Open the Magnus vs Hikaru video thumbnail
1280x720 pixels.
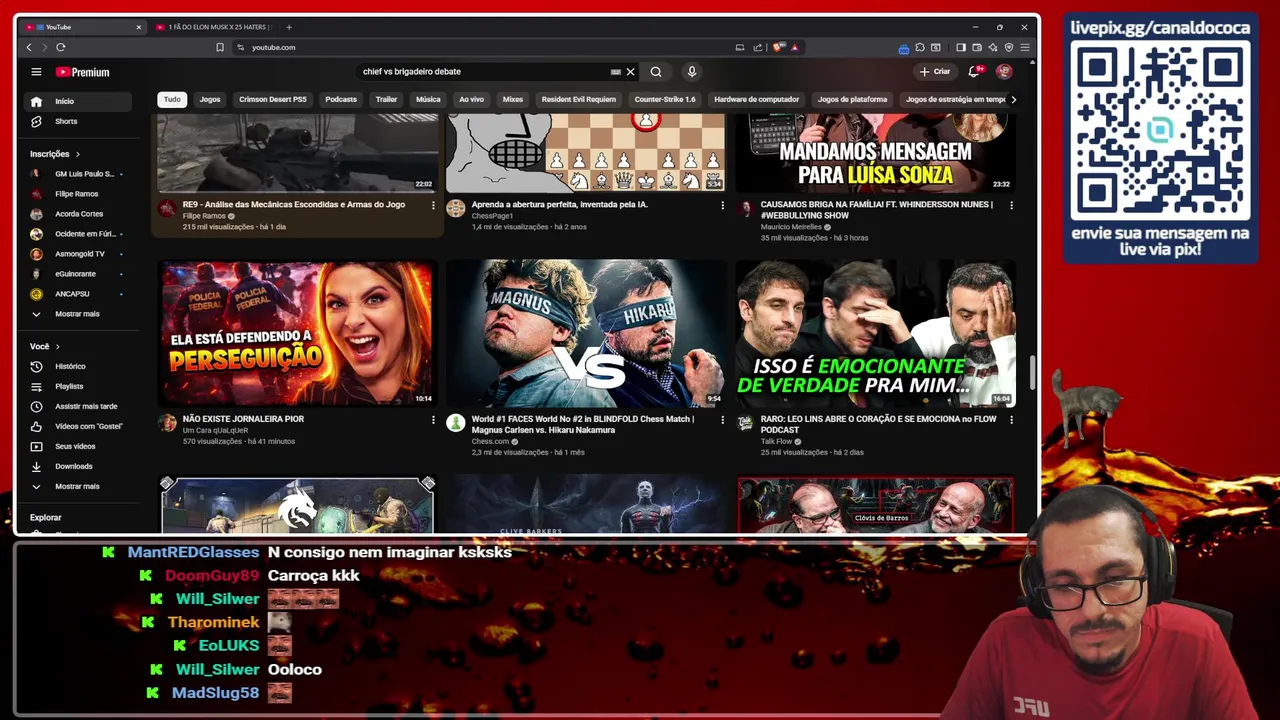(586, 333)
